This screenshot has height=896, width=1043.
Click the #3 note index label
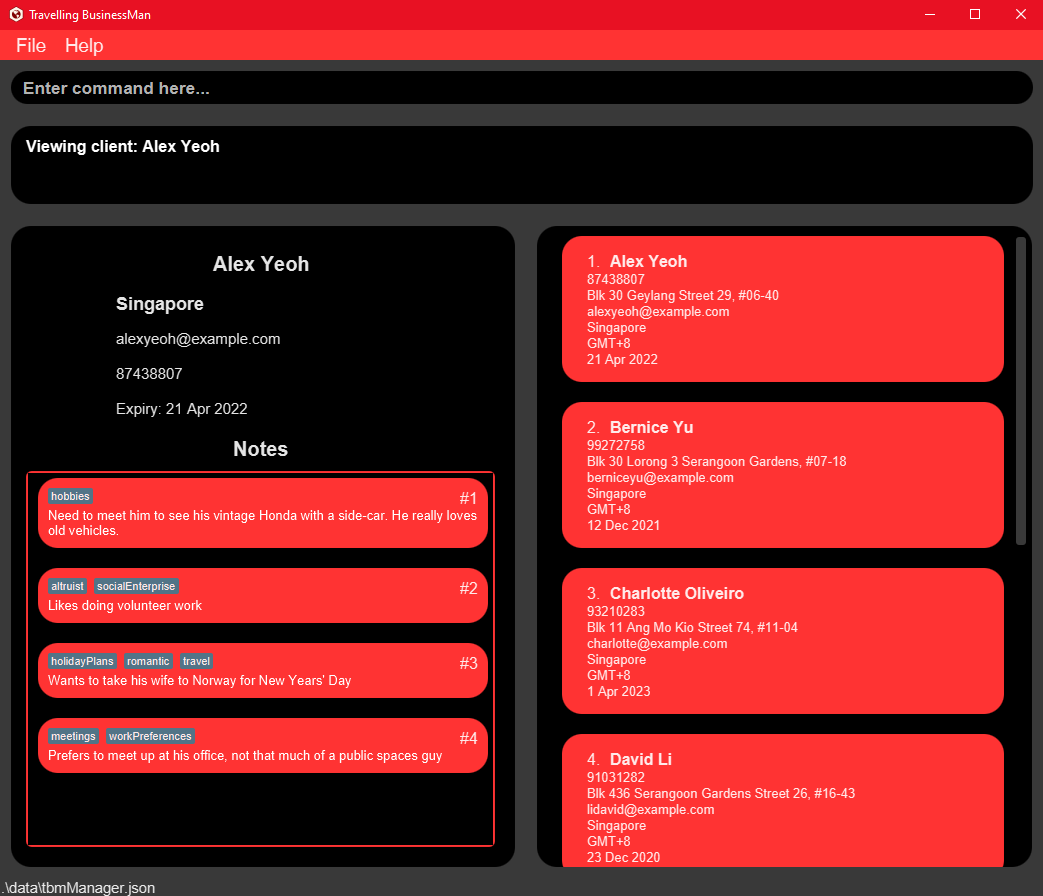click(468, 663)
